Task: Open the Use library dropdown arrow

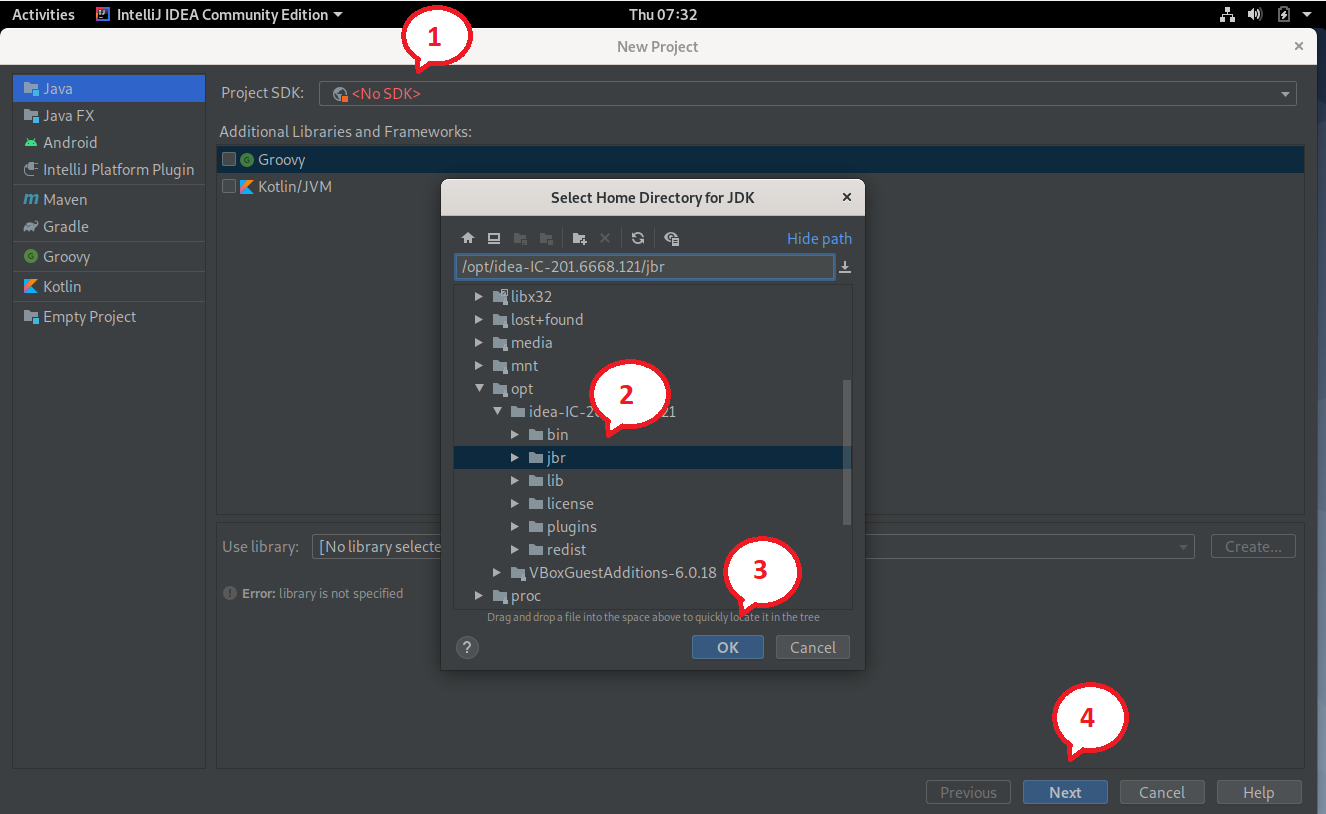Action: pyautogui.click(x=1184, y=547)
